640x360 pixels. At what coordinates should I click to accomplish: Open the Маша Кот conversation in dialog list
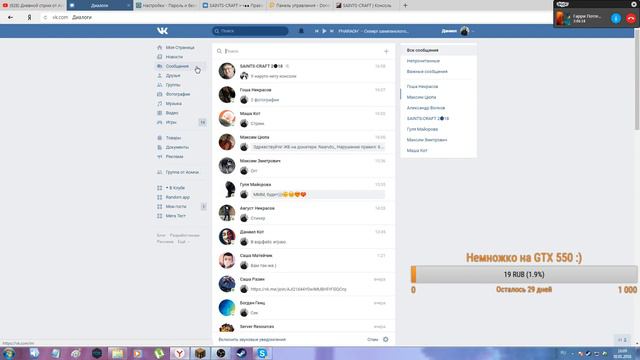(x=303, y=118)
